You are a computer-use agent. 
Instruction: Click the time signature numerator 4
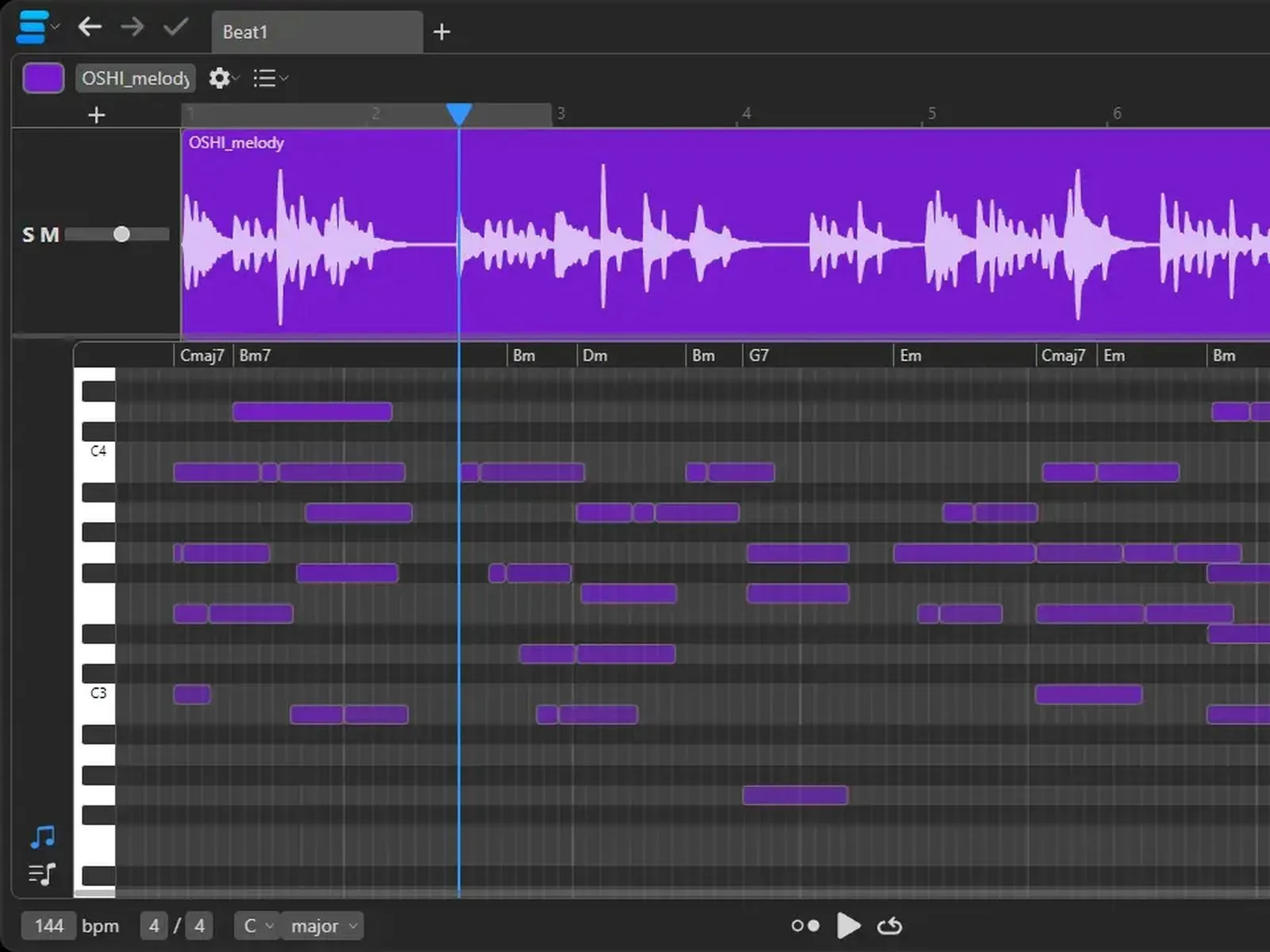[x=154, y=926]
